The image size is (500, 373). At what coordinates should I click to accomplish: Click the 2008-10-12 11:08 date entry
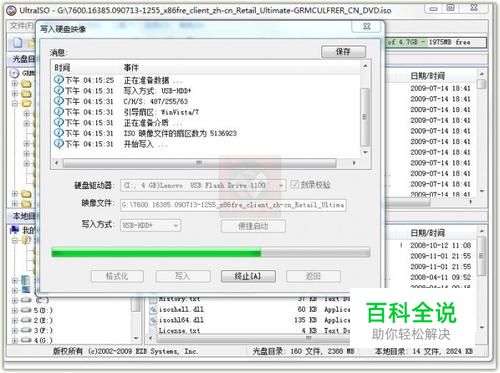[441, 245]
